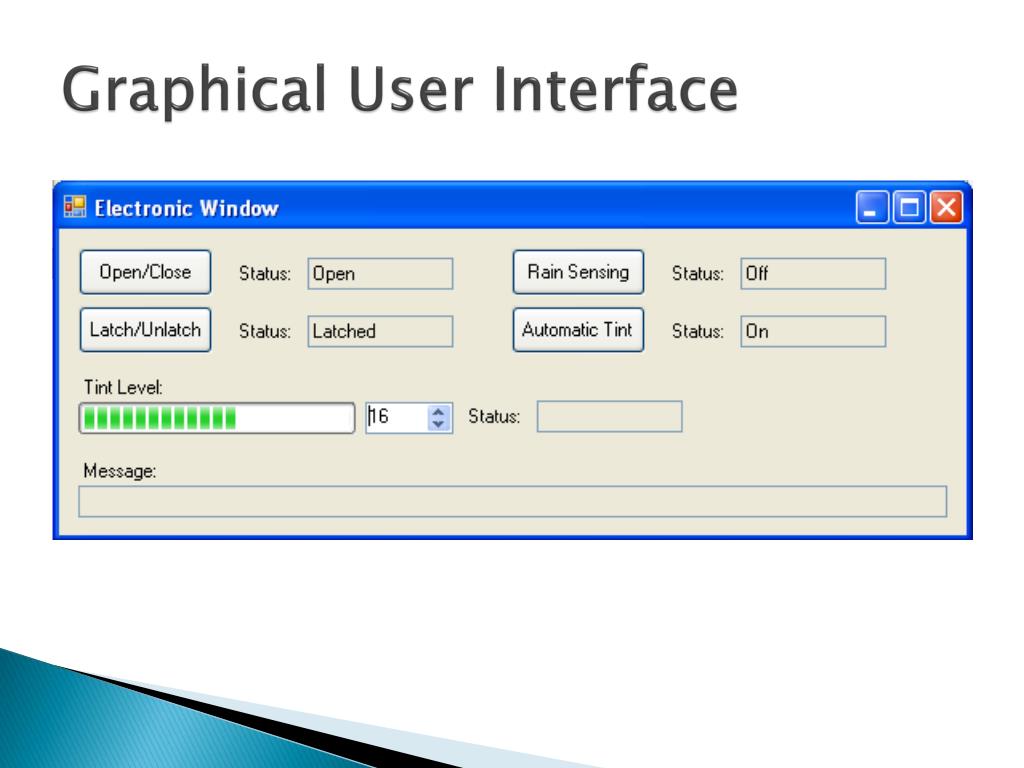
Task: Click the Message label
Action: click(120, 471)
